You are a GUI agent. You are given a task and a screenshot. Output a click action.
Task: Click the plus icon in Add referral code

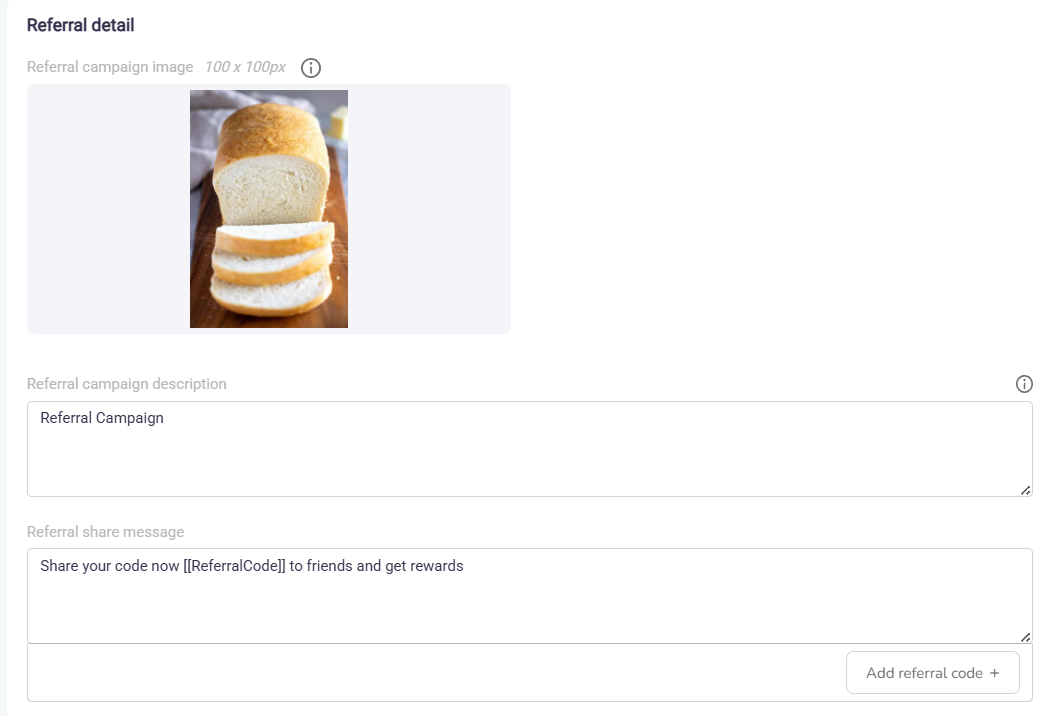pos(994,673)
